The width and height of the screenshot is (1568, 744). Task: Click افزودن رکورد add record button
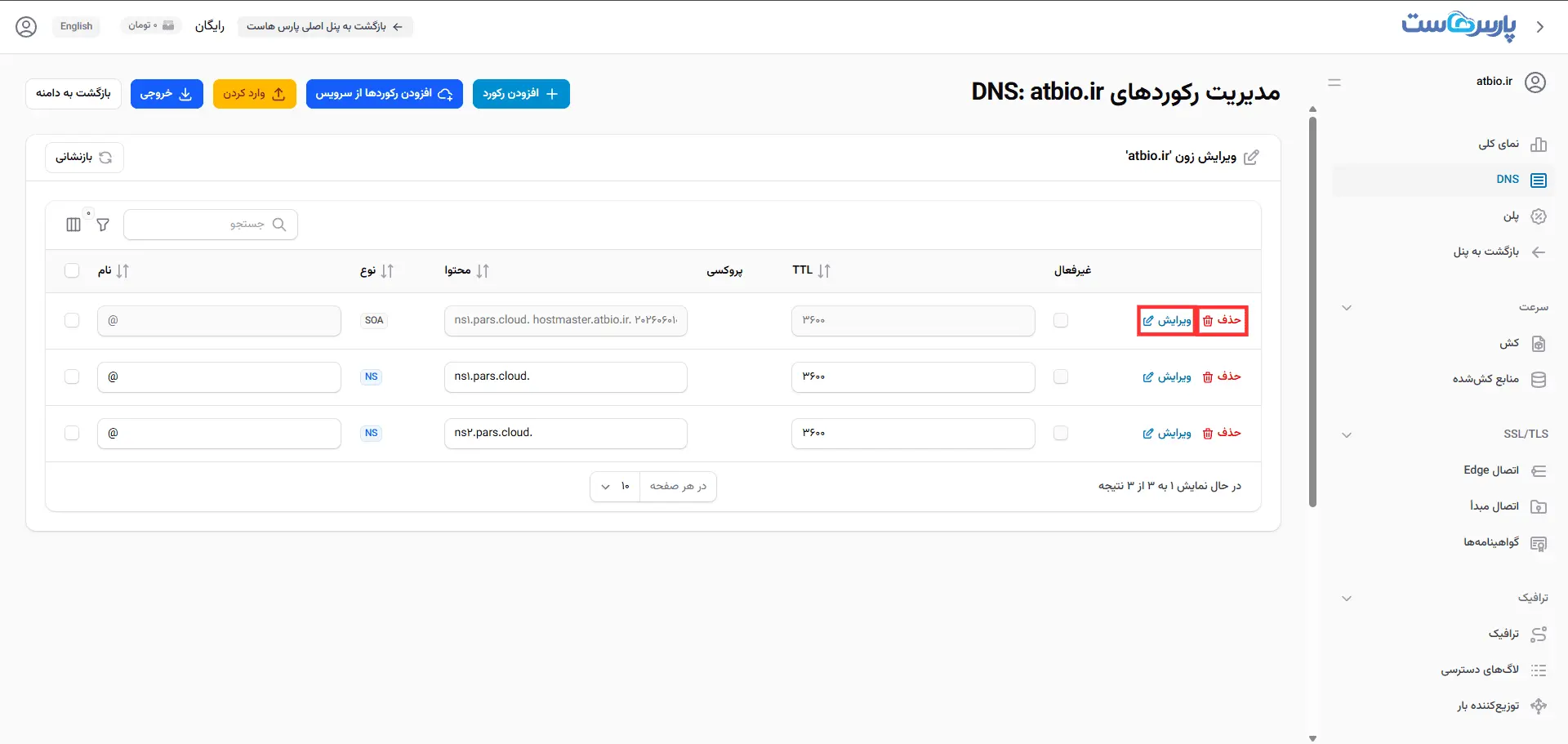(521, 94)
